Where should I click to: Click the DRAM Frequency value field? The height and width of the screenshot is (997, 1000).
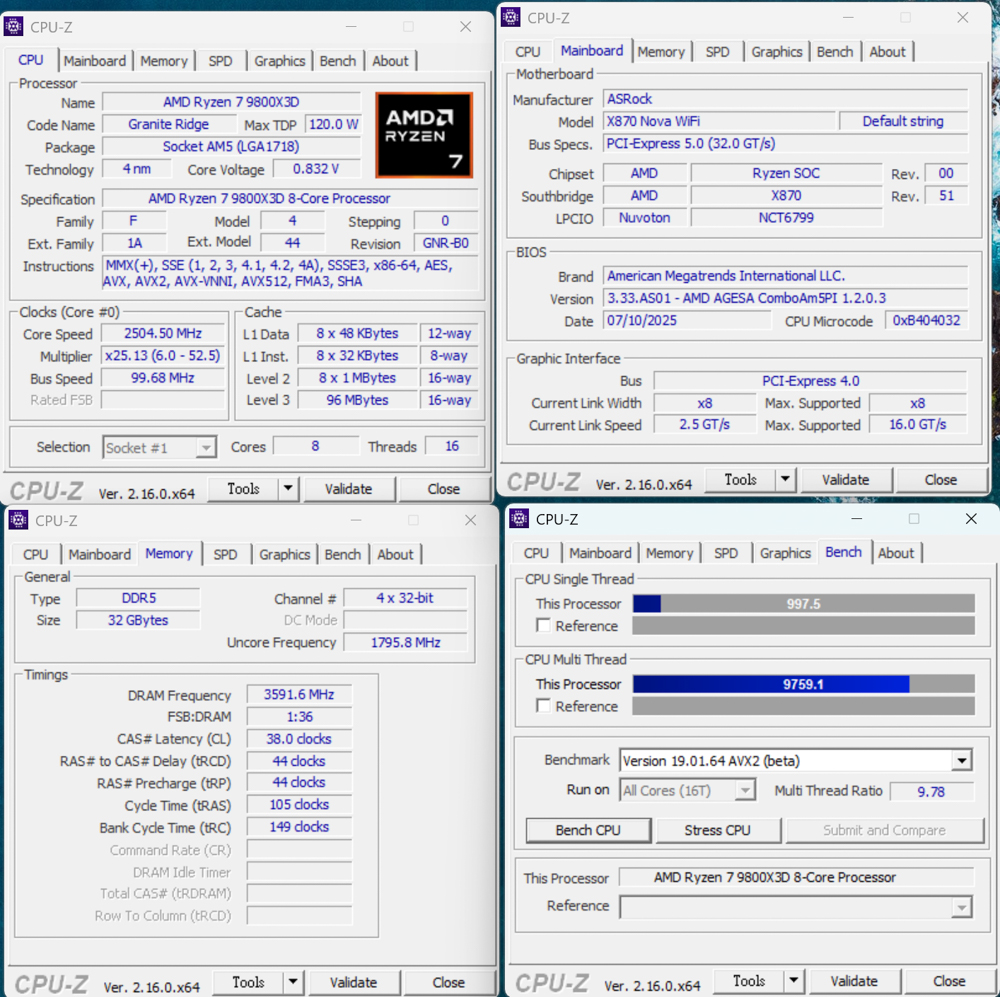[299, 695]
